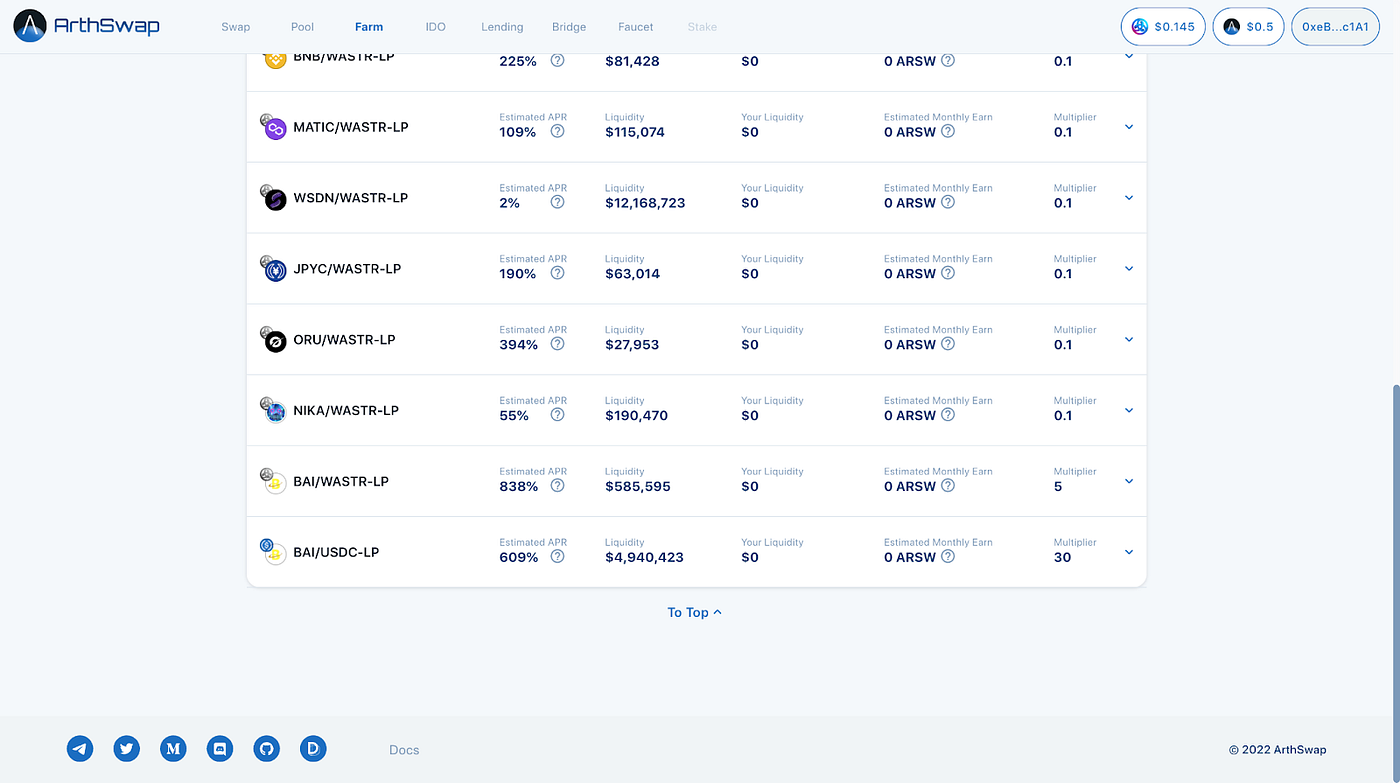Open the 0xeB...c1A1 wallet button
The image size is (1400, 783).
[x=1335, y=27]
